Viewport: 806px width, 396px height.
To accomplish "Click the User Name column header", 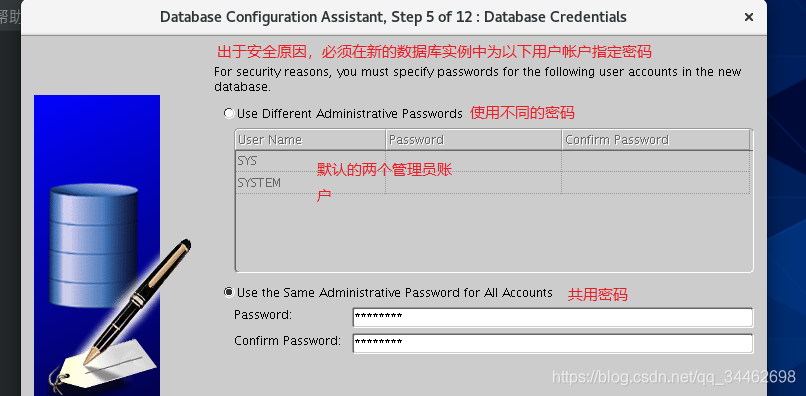I will 310,140.
